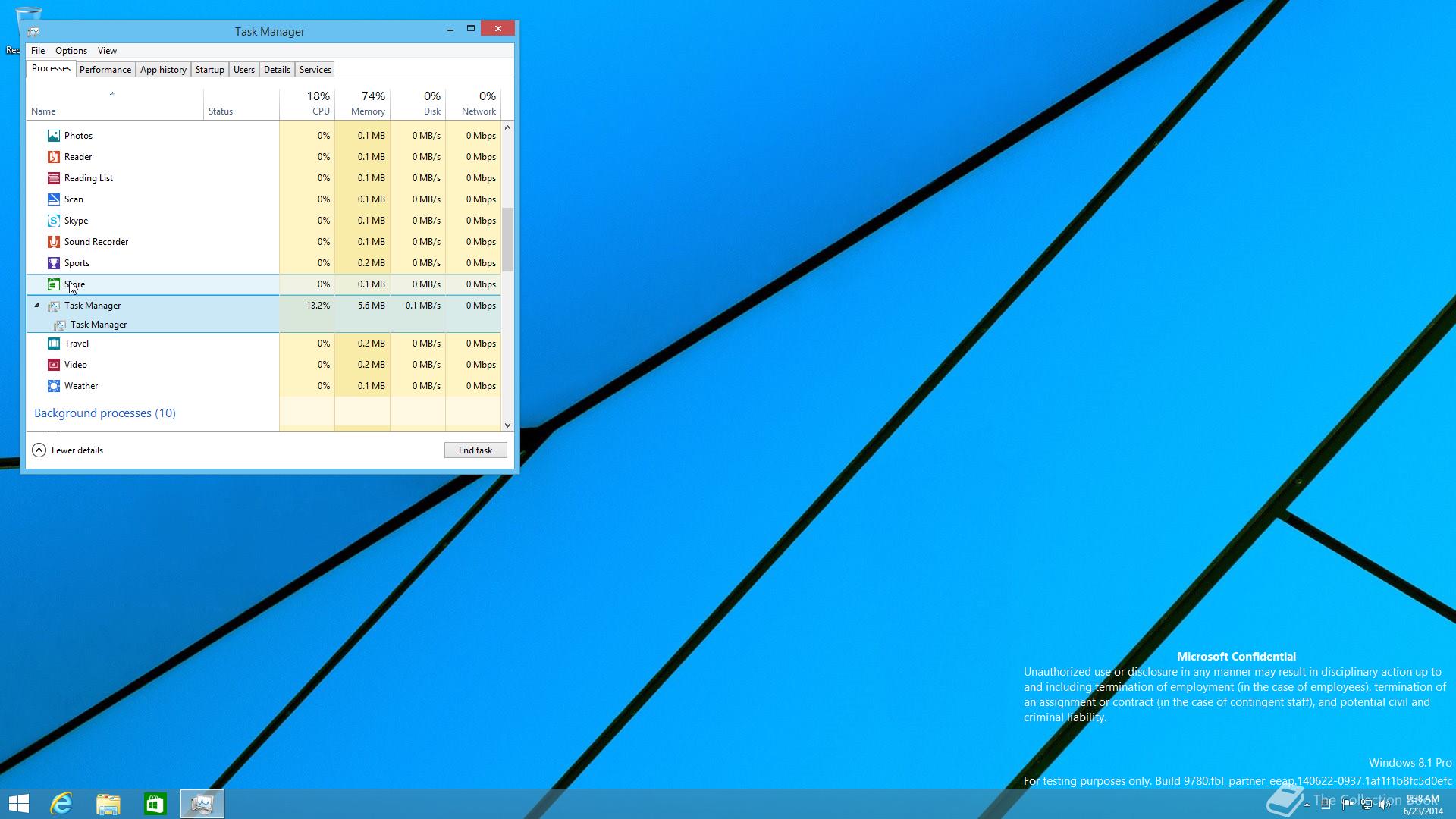The width and height of the screenshot is (1456, 819).
Task: Sort by the Disk column header
Action: 418,105
